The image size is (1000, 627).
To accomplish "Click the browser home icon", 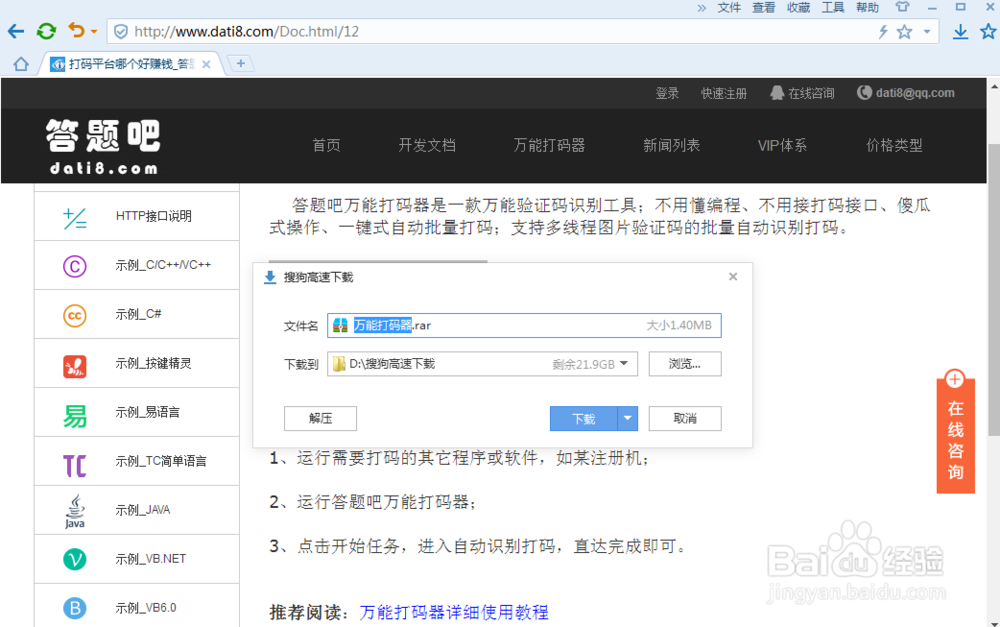I will click(x=21, y=64).
